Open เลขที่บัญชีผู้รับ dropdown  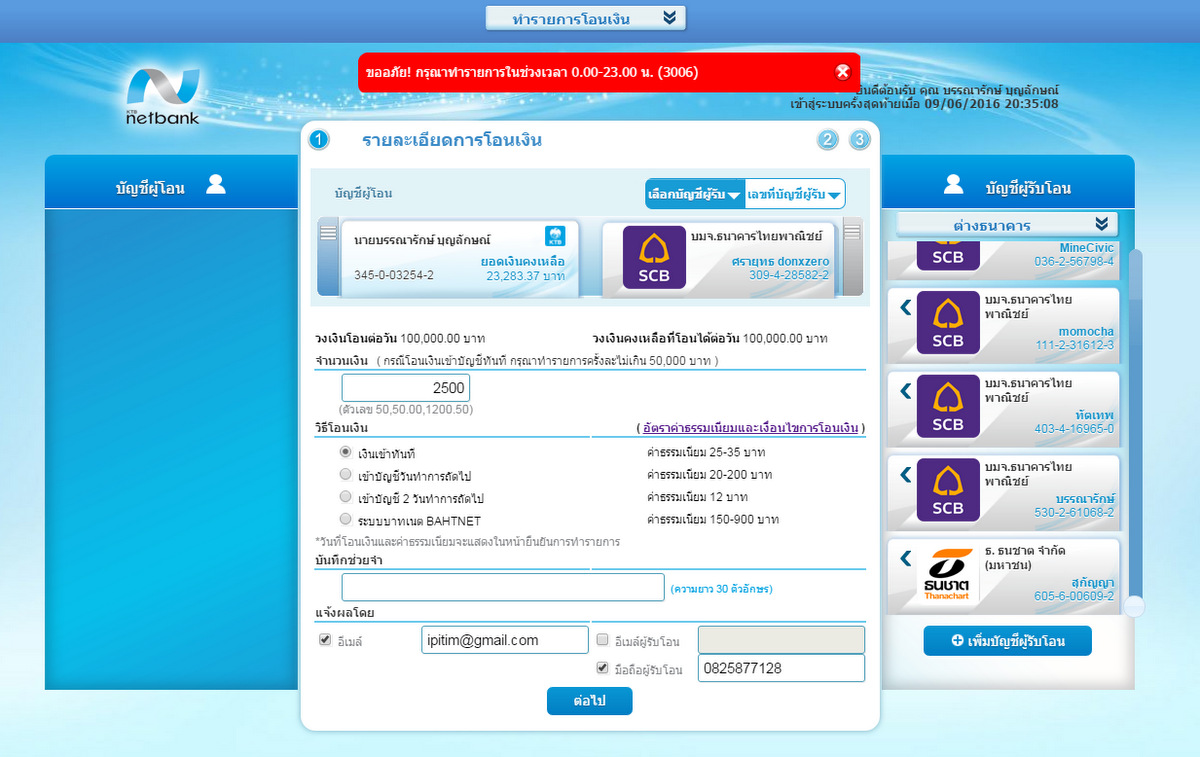[795, 194]
